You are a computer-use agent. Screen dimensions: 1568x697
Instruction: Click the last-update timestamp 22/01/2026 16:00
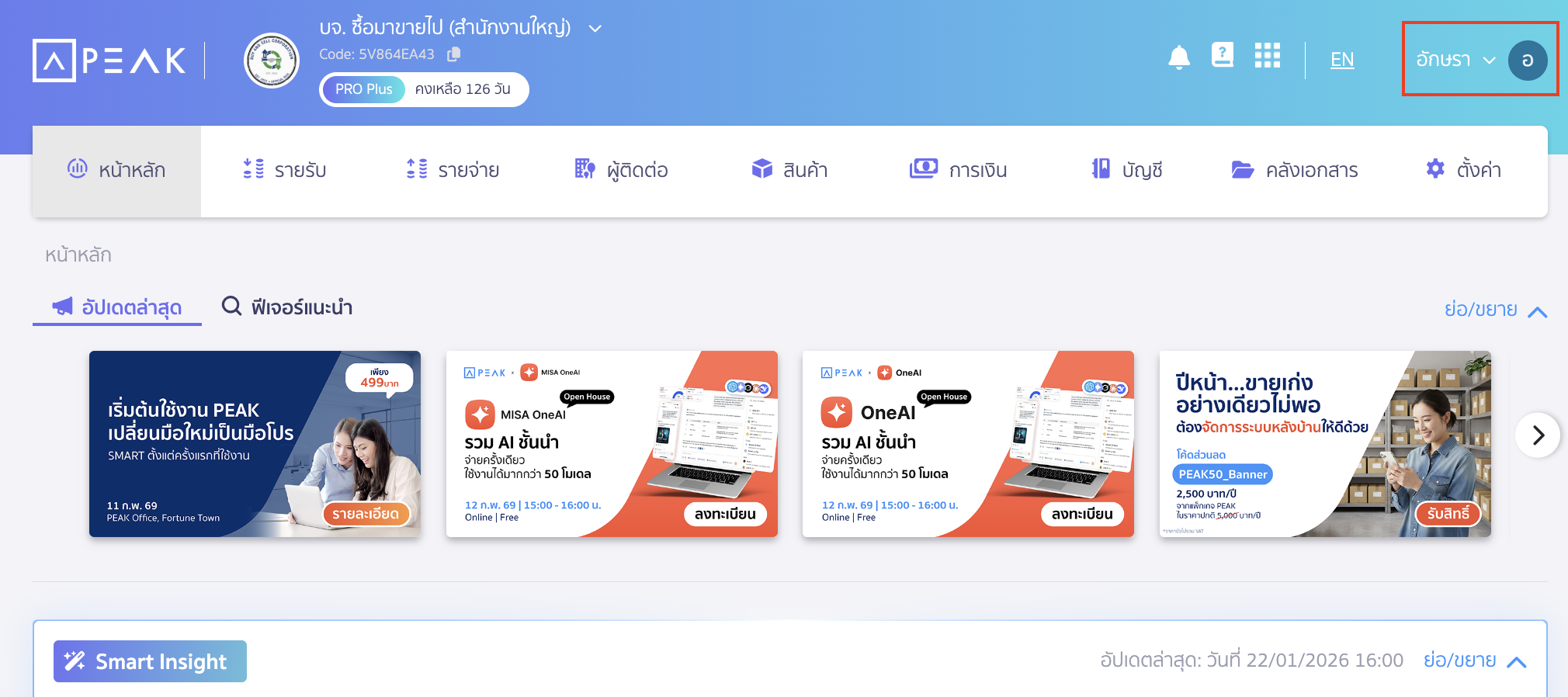1324,661
